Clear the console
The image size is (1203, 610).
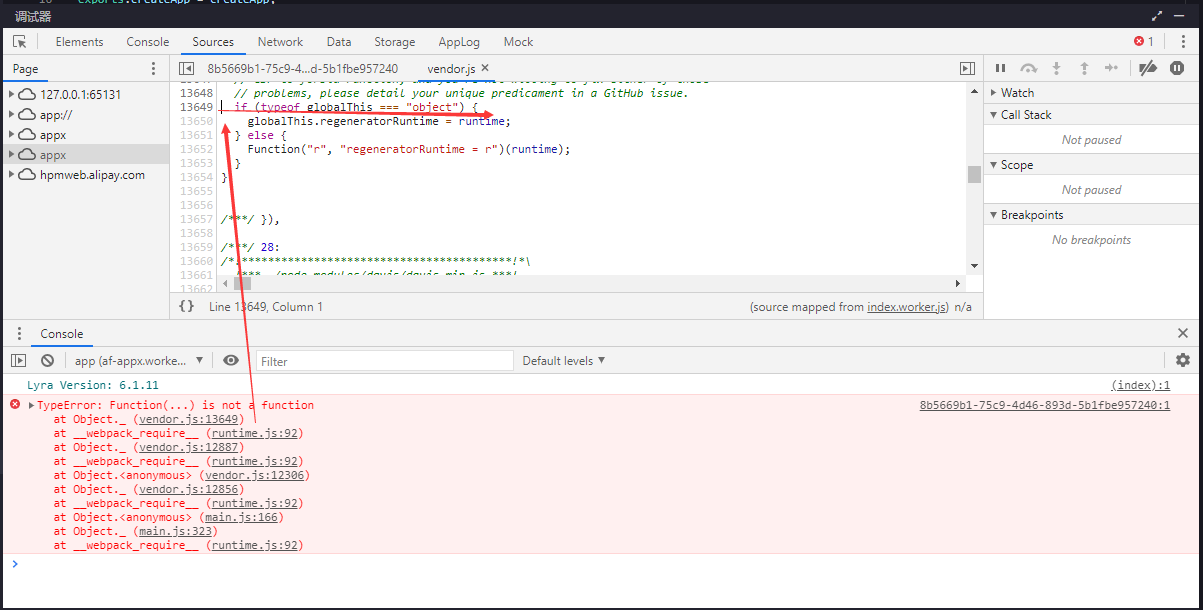[x=47, y=360]
